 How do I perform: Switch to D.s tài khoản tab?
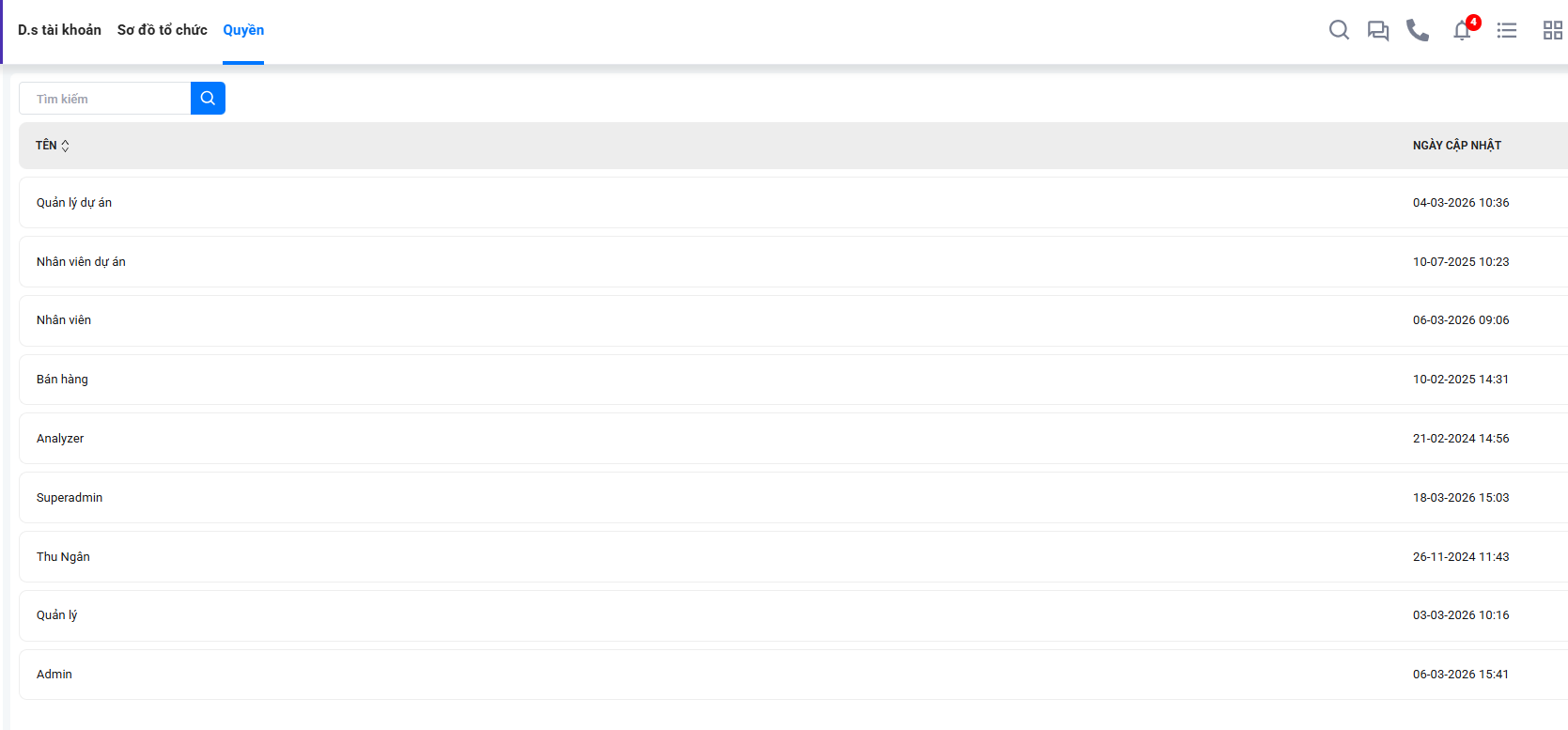(59, 30)
